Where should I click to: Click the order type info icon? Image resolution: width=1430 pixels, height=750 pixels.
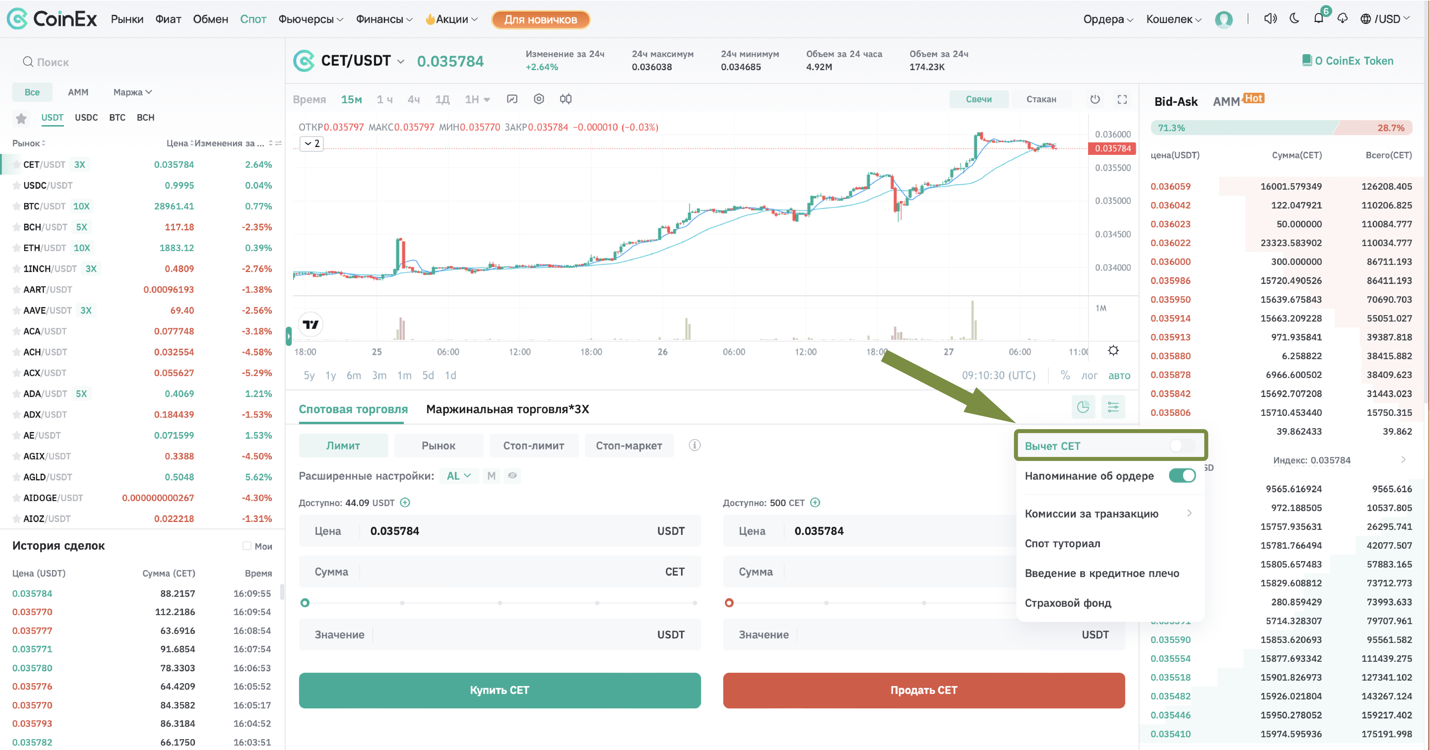tap(694, 445)
